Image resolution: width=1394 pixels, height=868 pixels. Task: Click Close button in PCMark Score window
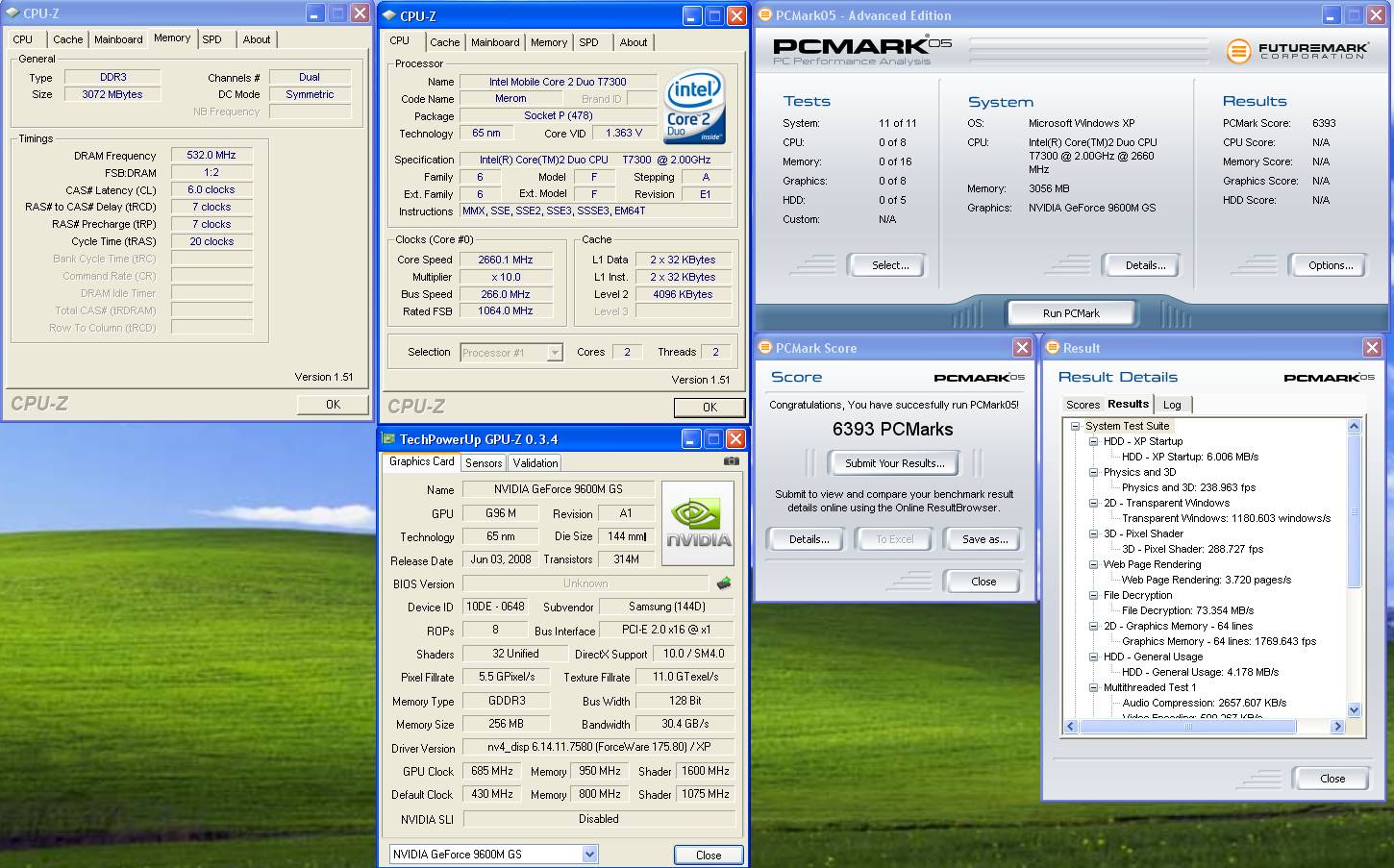click(983, 582)
